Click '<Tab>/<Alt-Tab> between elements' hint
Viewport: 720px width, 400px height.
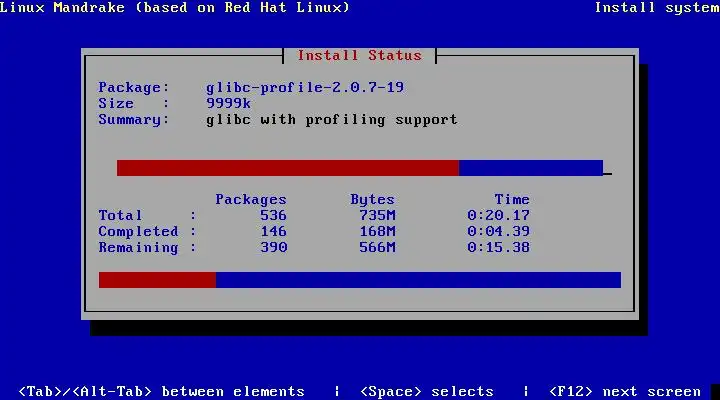point(161,391)
